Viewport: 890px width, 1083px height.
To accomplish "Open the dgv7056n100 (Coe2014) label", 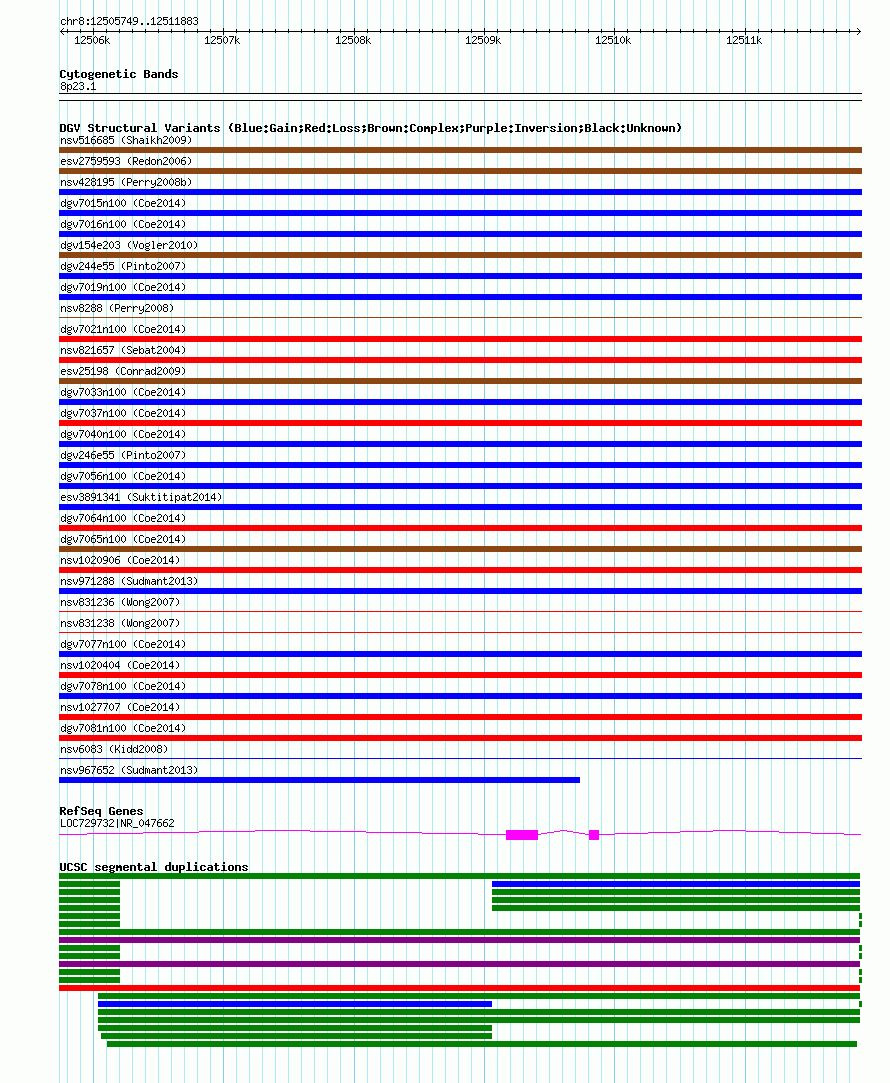I will pos(123,476).
